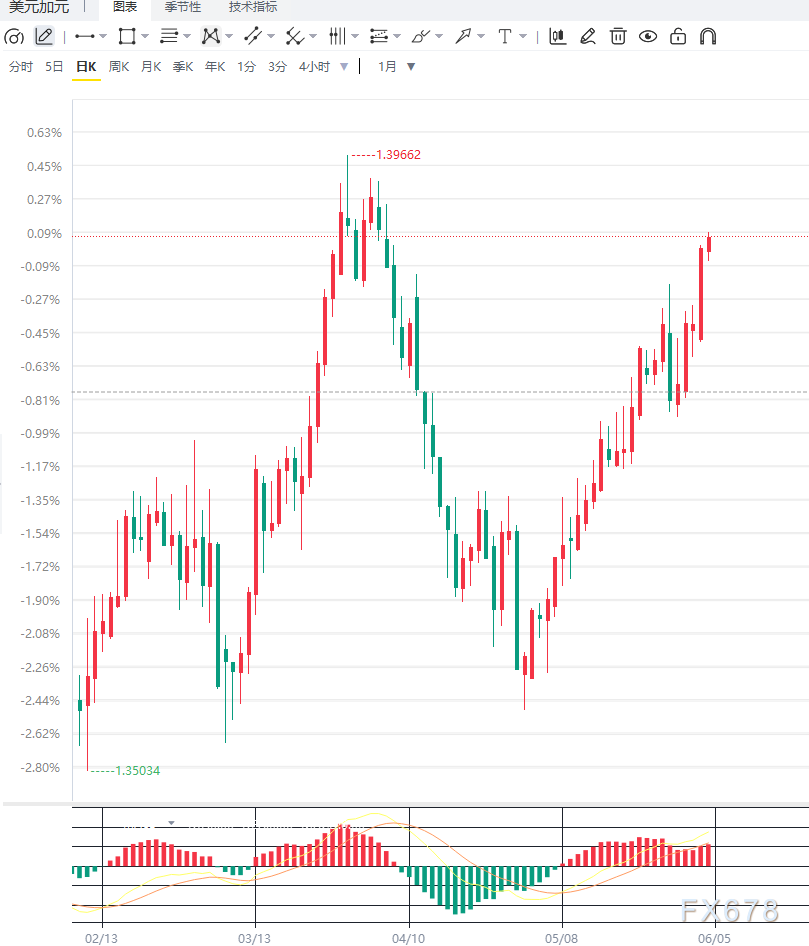Select the 月K timeframe
This screenshot has width=809, height=946.
[x=151, y=66]
